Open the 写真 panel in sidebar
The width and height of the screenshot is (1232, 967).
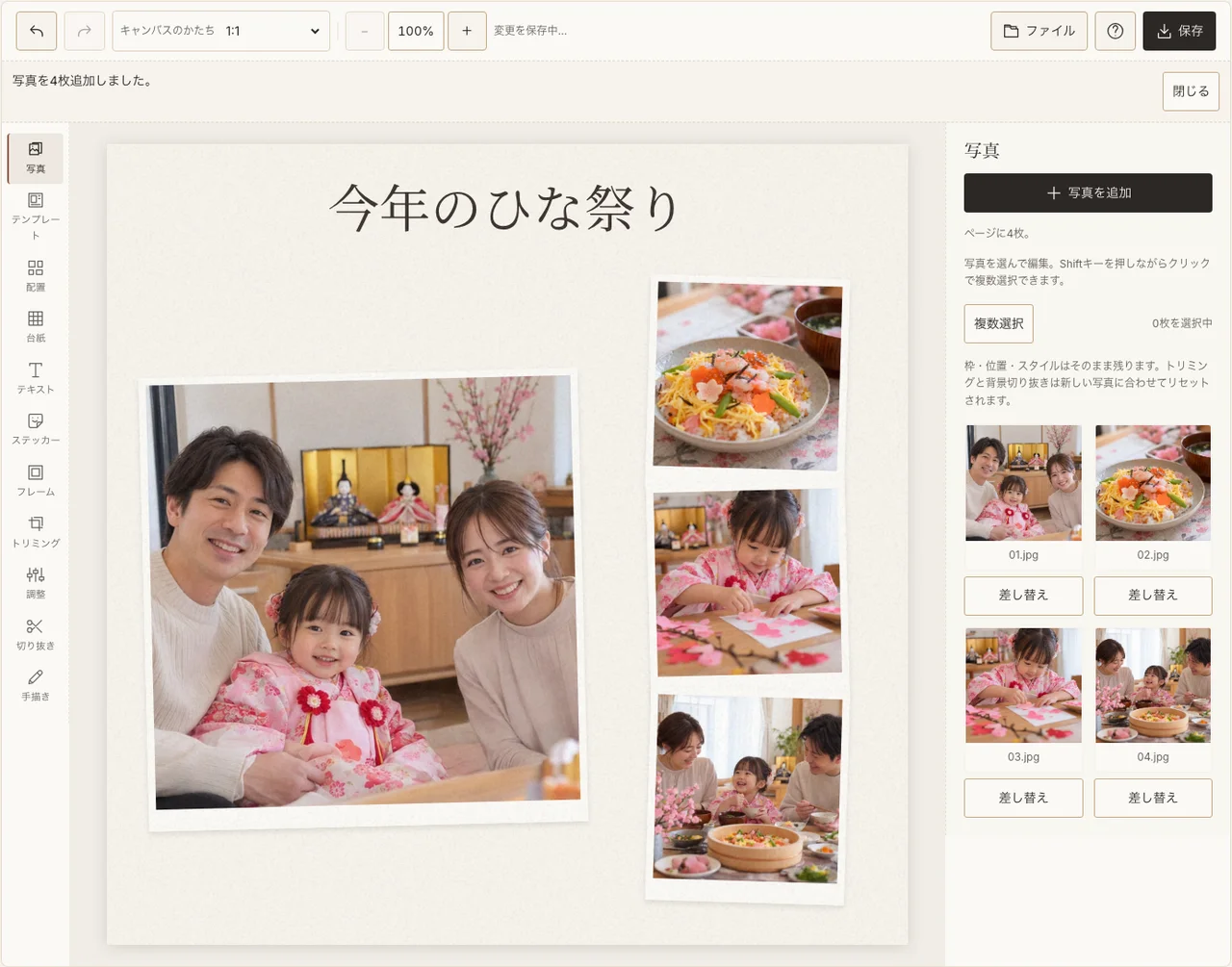coord(36,158)
